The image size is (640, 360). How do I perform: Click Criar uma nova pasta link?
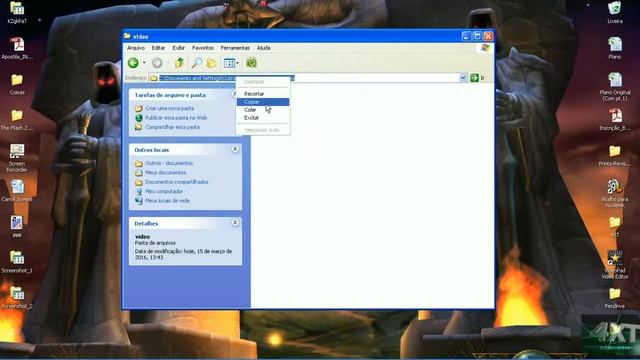pyautogui.click(x=169, y=108)
